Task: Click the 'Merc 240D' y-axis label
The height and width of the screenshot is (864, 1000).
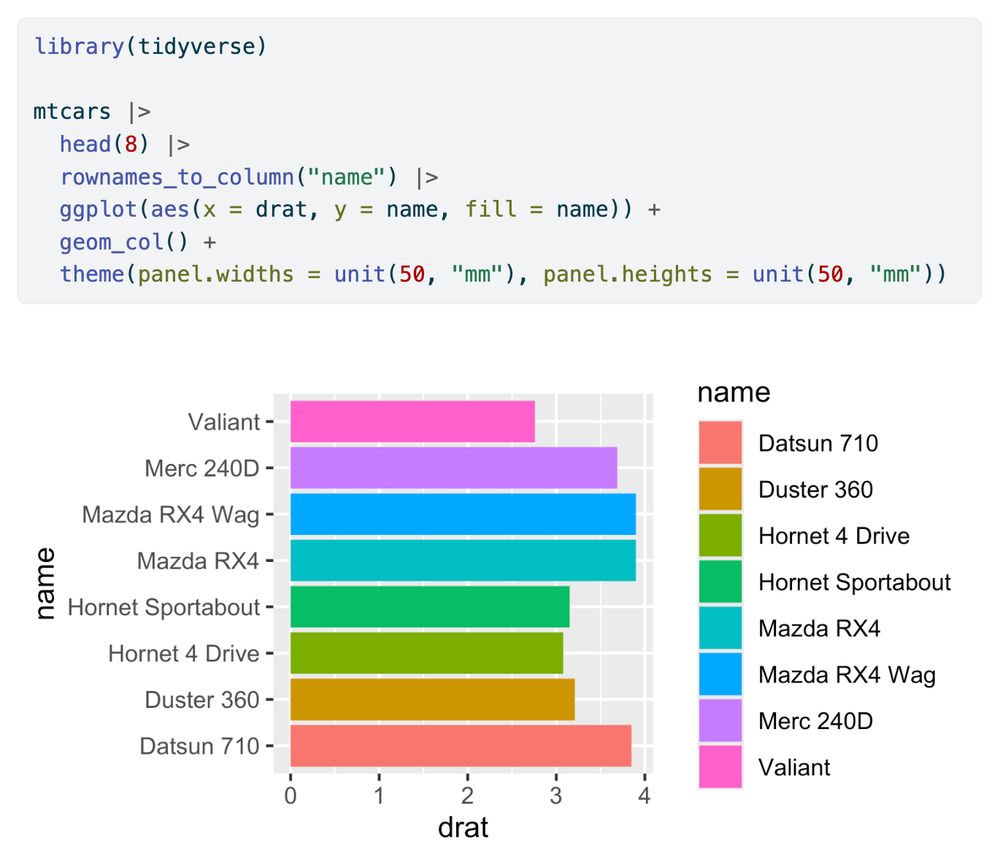Action: (202, 468)
